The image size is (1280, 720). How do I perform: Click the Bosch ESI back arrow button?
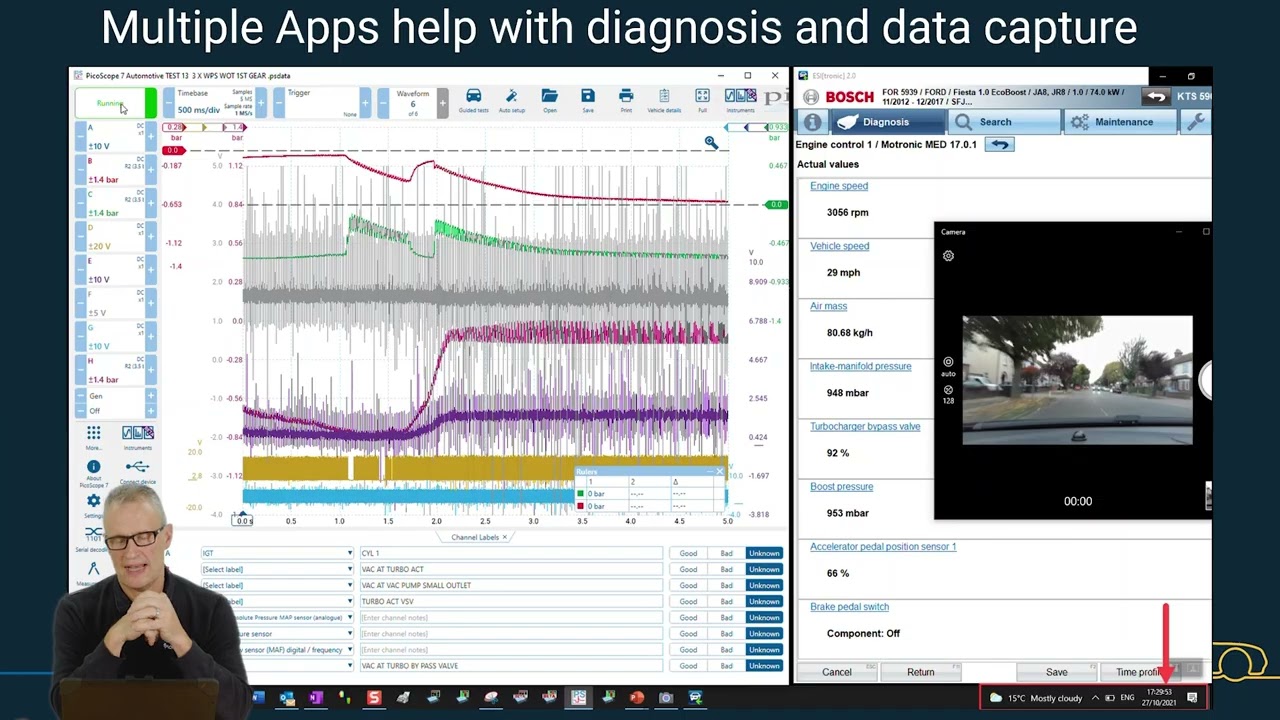click(x=1155, y=96)
